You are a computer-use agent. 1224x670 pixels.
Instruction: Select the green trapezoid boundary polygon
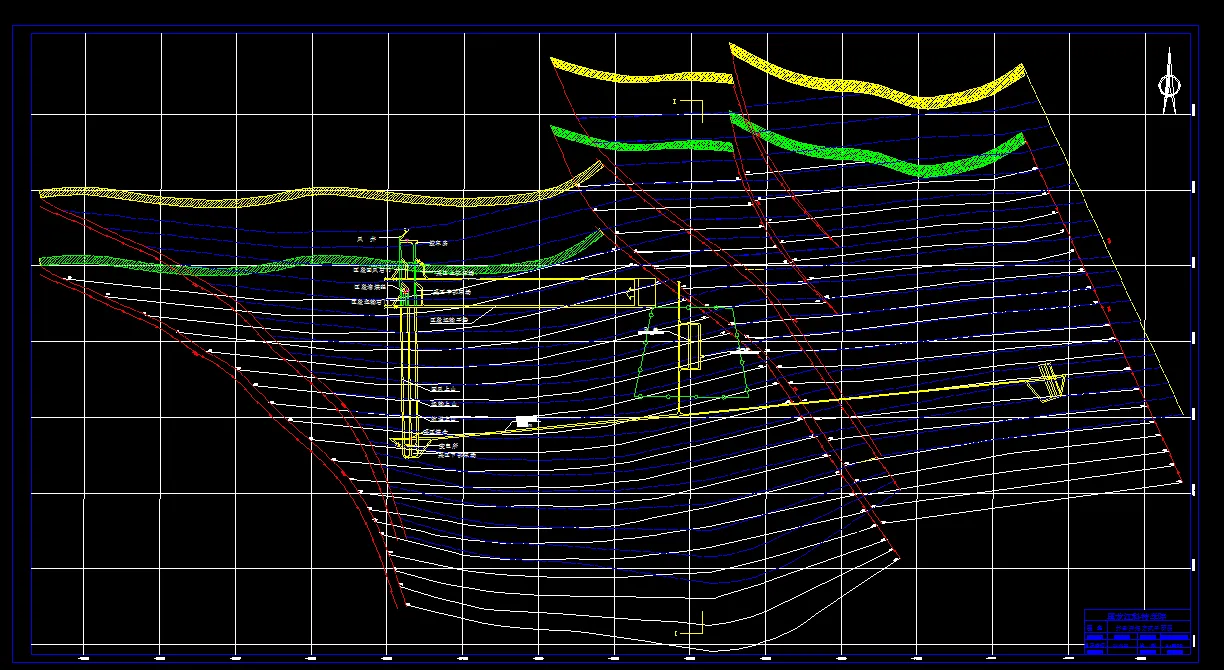click(x=692, y=352)
